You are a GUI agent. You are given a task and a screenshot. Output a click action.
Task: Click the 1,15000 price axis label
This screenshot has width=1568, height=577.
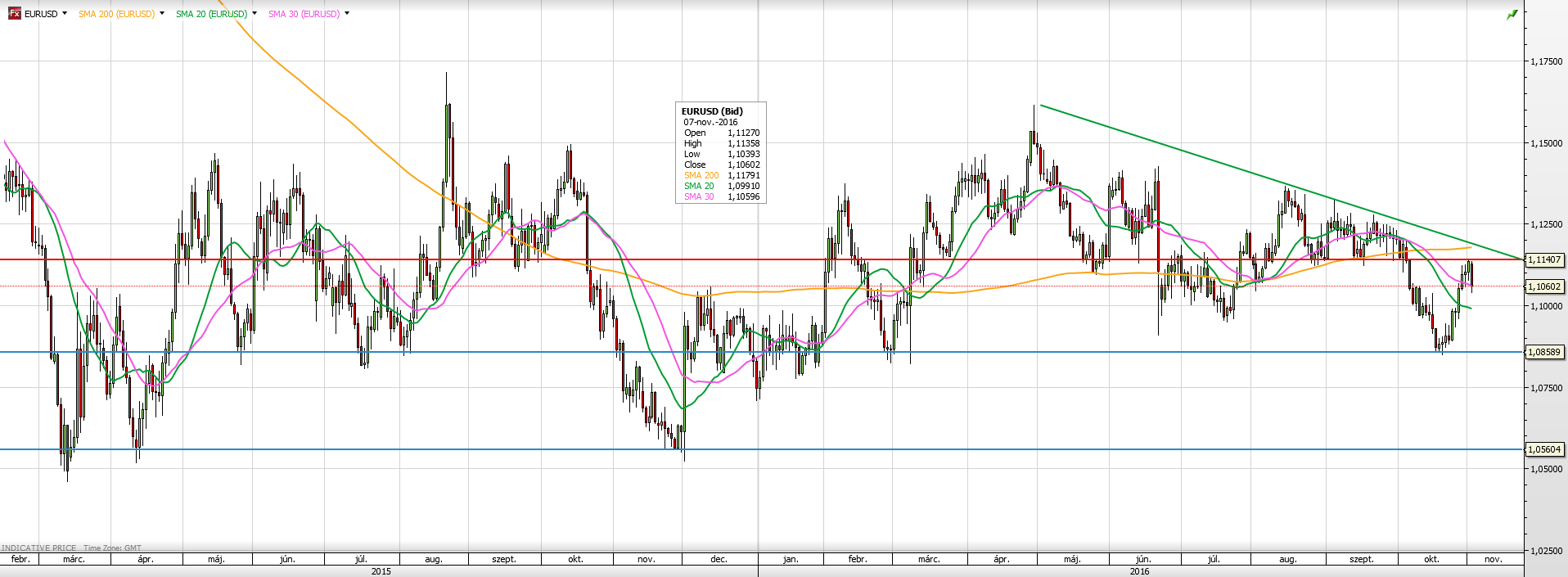tap(1546, 143)
